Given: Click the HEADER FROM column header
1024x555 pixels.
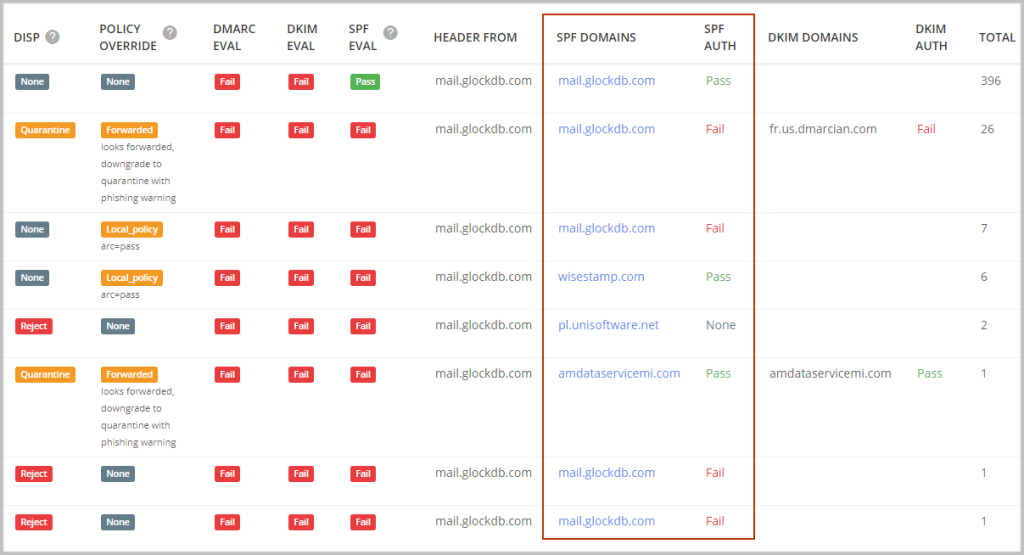Looking at the screenshot, I should point(475,38).
